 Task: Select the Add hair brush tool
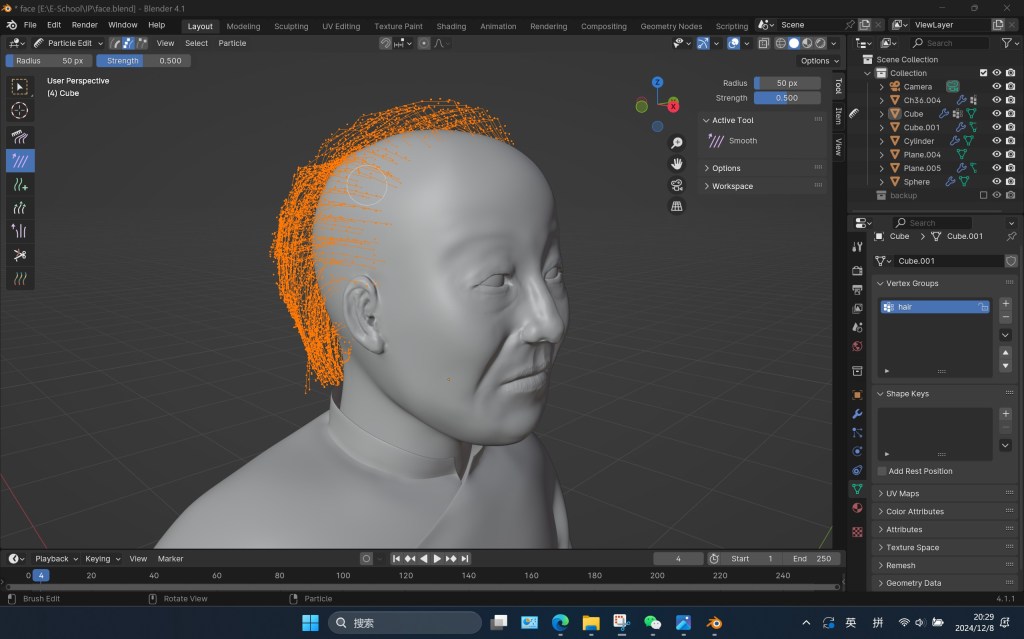(20, 185)
